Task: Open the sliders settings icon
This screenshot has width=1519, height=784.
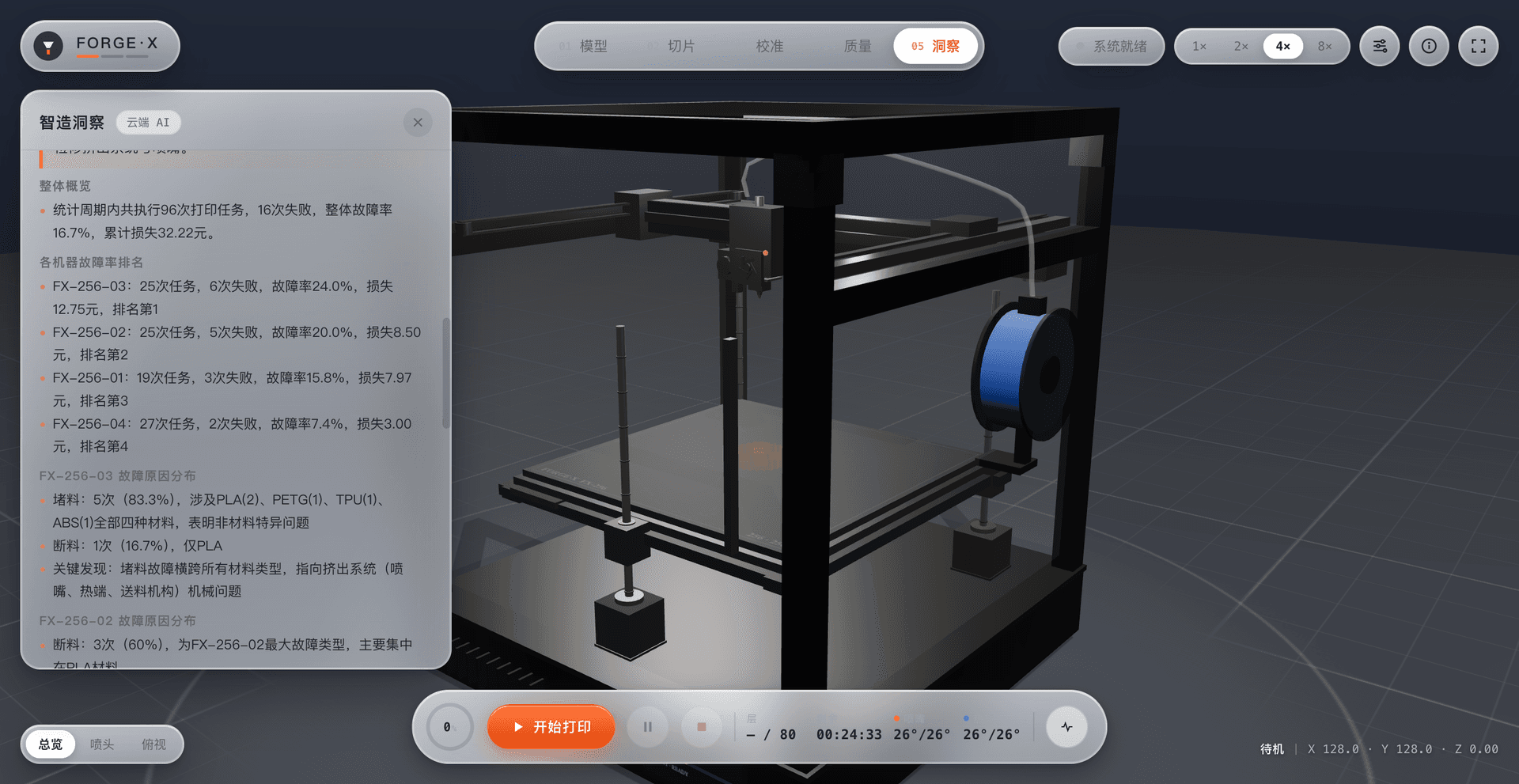Action: click(x=1380, y=46)
